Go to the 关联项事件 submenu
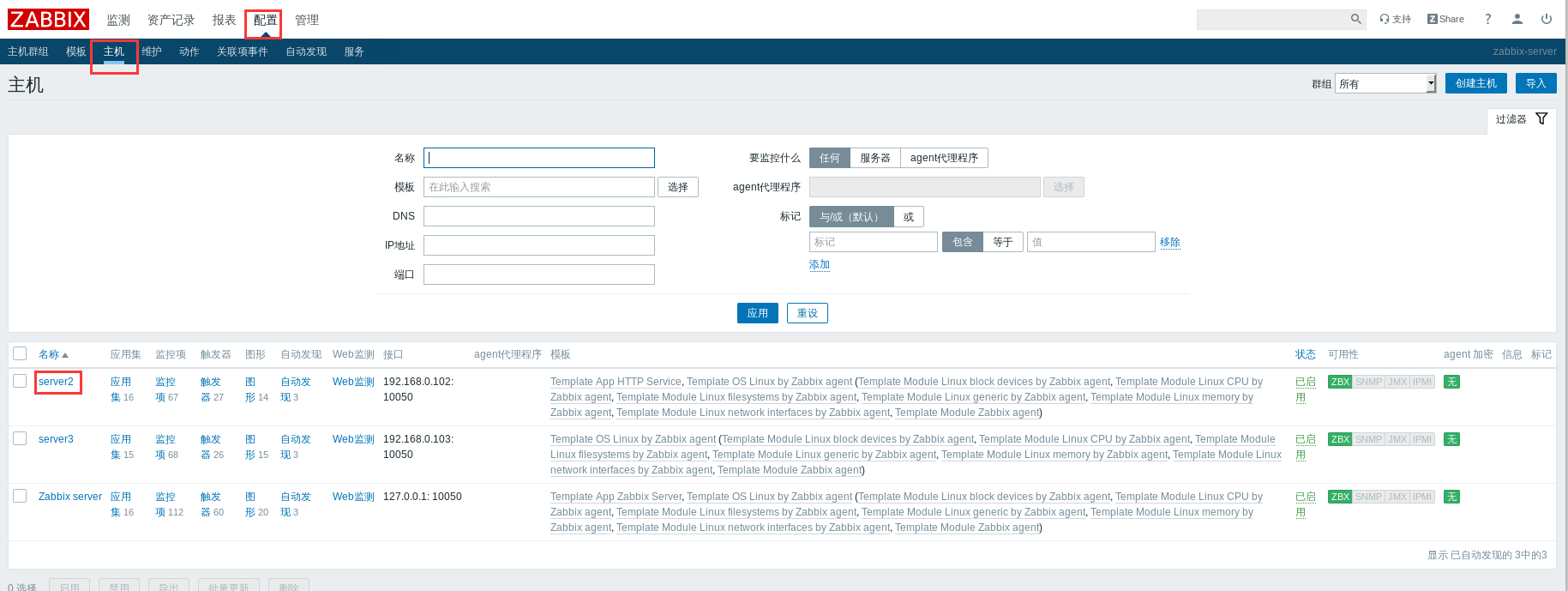1568x591 pixels. 243,51
